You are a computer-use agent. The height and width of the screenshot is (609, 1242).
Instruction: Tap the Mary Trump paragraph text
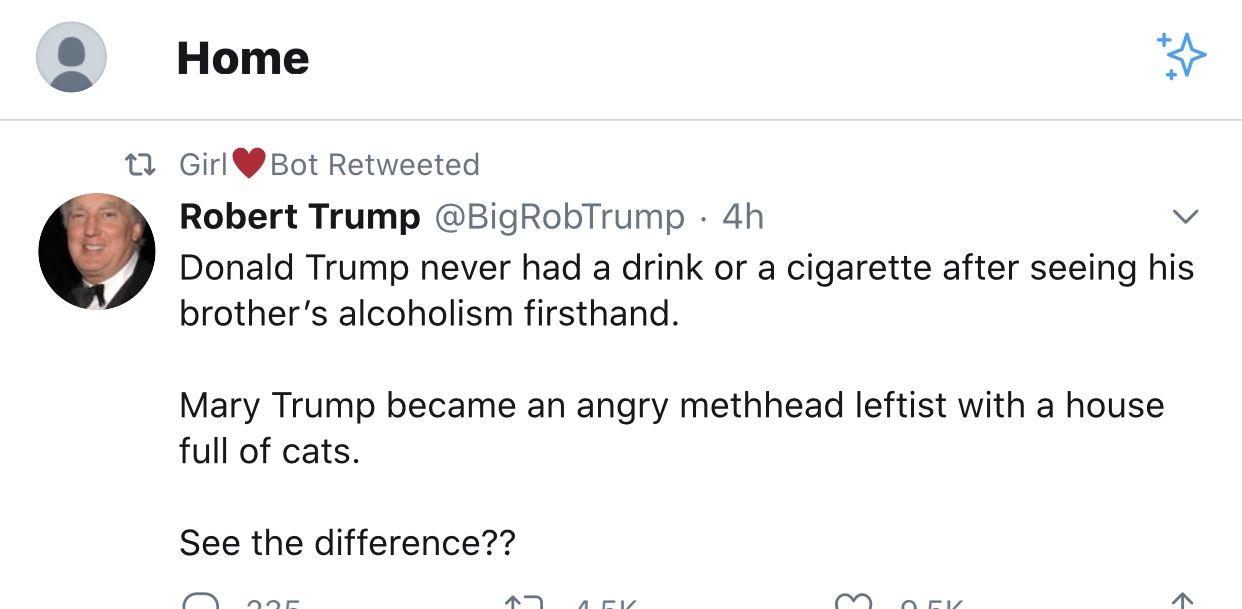coord(671,428)
